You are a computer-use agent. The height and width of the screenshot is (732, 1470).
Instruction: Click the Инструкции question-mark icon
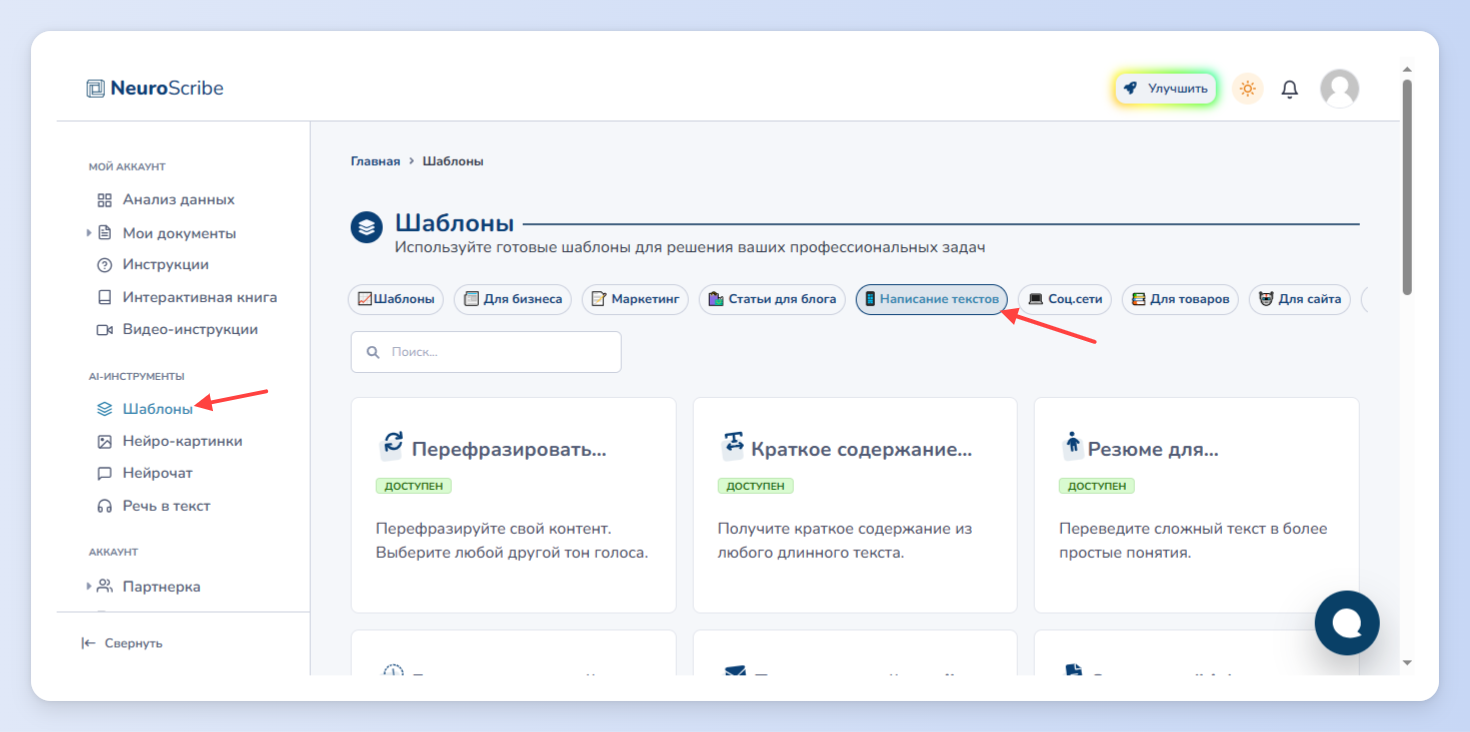(x=104, y=265)
